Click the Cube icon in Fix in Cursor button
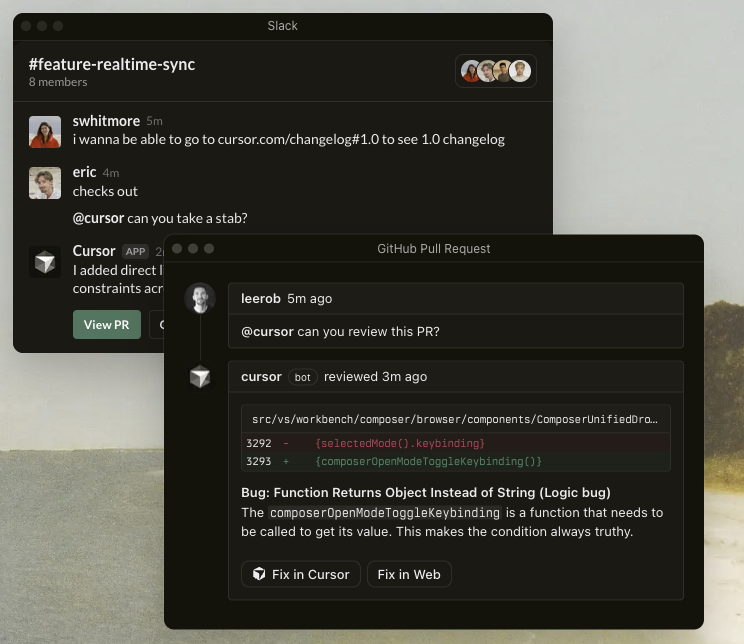Image resolution: width=744 pixels, height=644 pixels. (x=259, y=574)
